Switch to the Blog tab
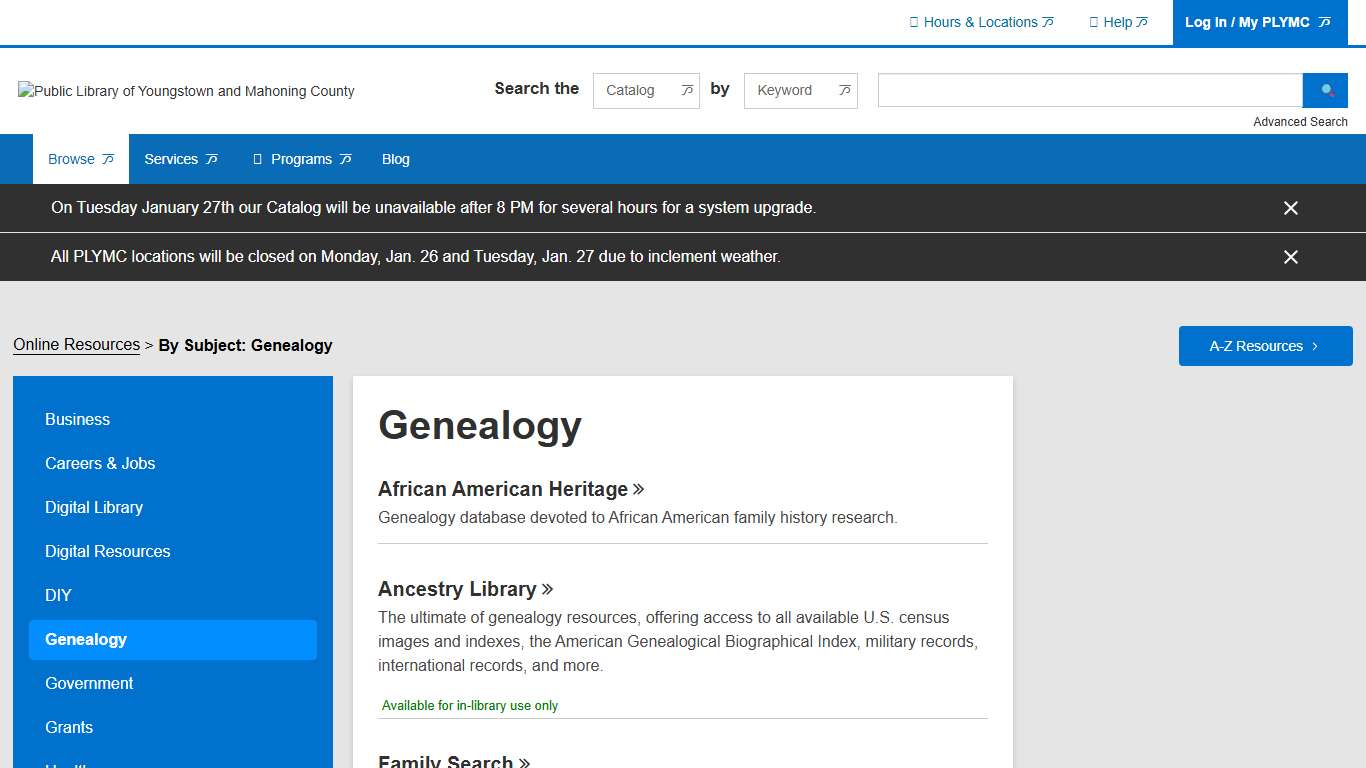The height and width of the screenshot is (768, 1366). coord(395,158)
